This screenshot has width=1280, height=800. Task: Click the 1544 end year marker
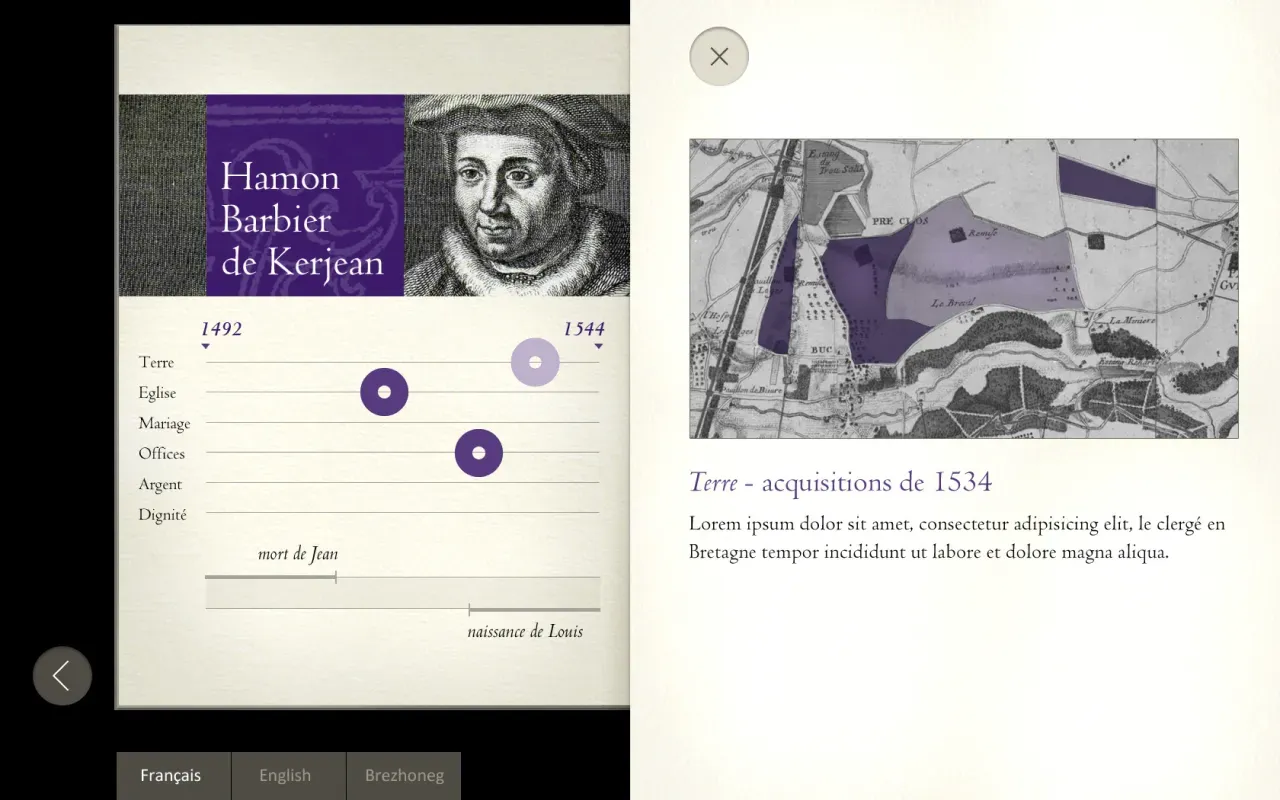(583, 330)
